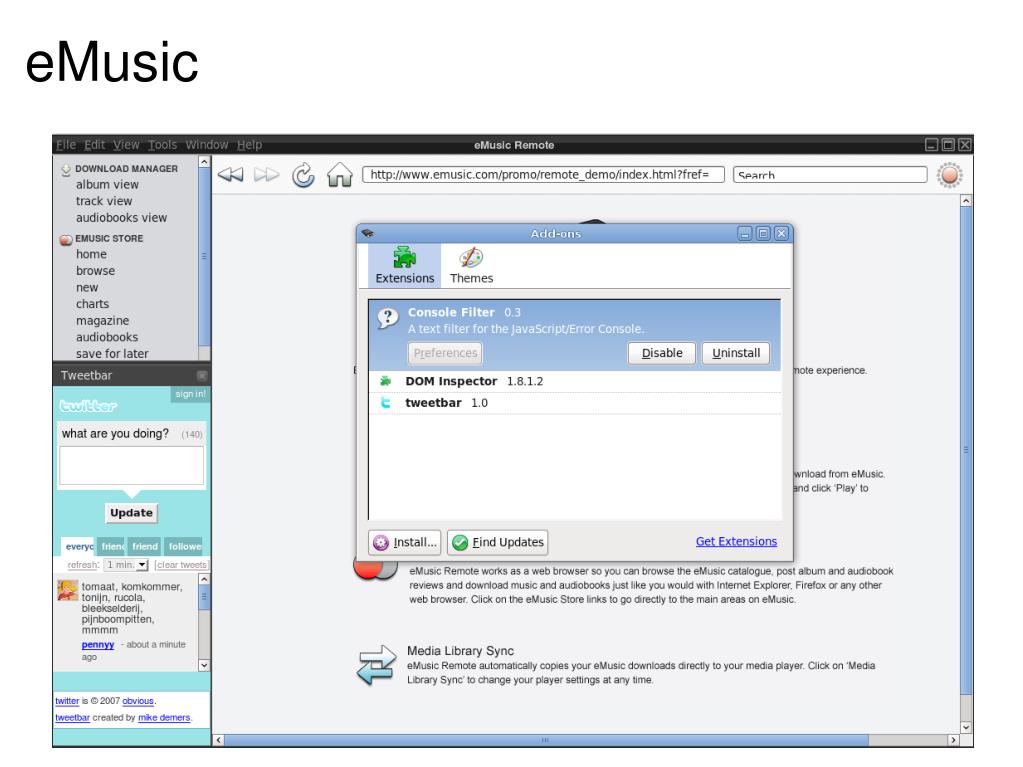This screenshot has height=767, width=1023.
Task: Switch to the followers tab in Tweetbar
Action: coord(184,547)
